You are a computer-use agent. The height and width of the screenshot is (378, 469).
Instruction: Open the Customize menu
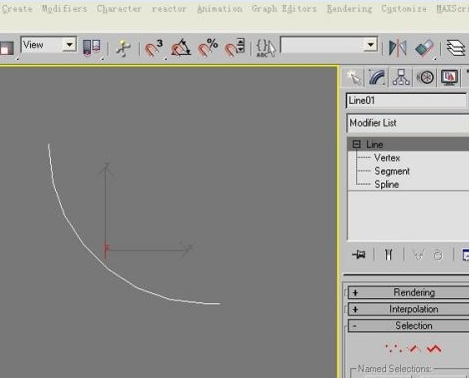pyautogui.click(x=404, y=8)
